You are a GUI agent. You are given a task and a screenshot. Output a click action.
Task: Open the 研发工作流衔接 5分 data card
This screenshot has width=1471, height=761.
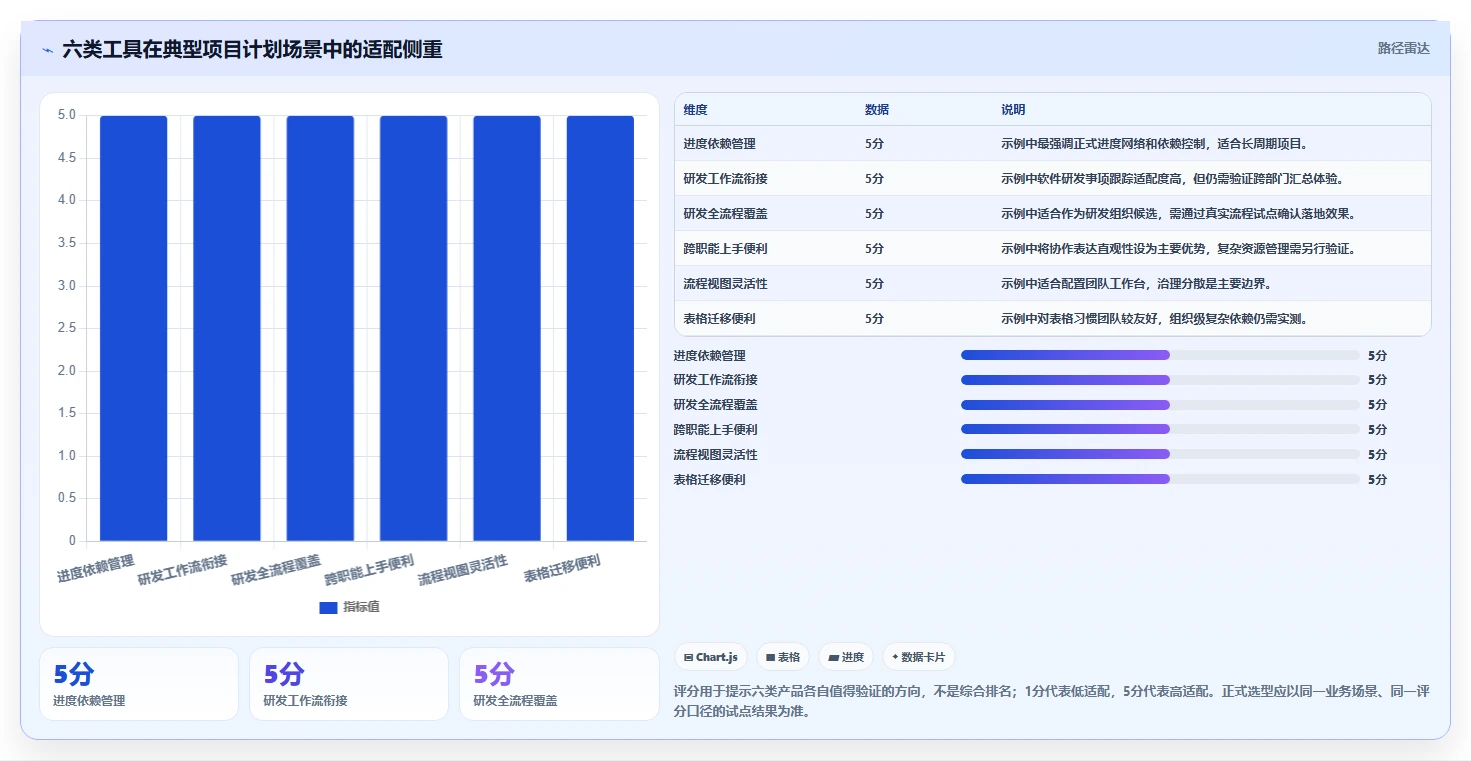tap(349, 684)
